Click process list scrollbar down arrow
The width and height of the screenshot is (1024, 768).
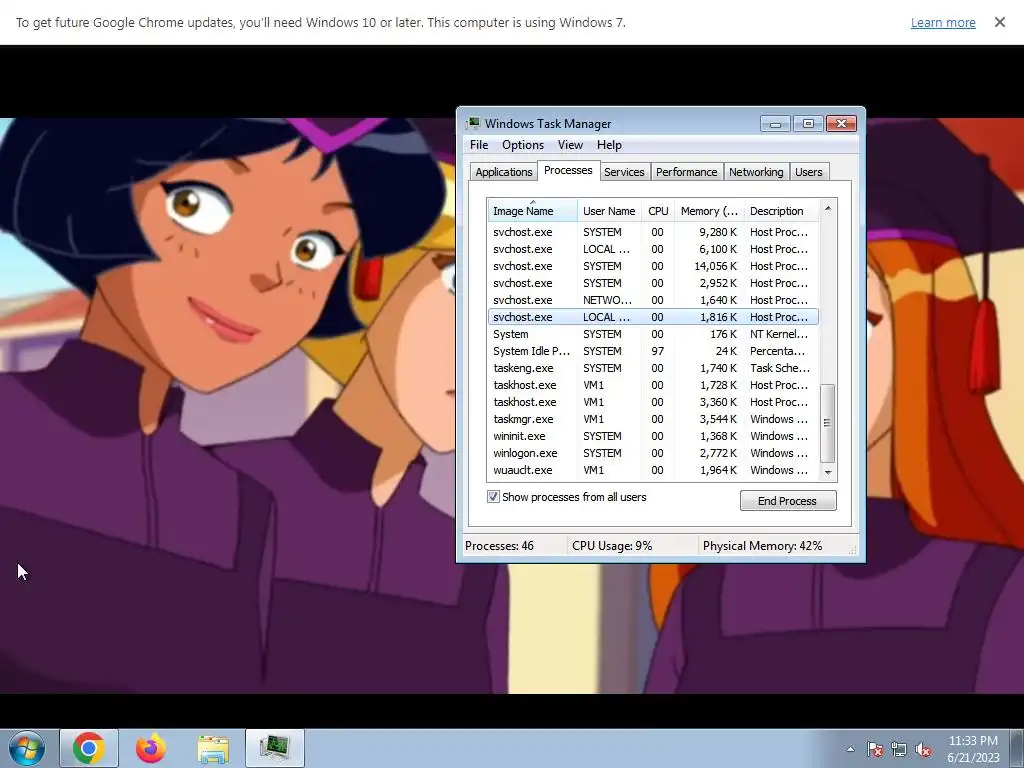pyautogui.click(x=828, y=472)
